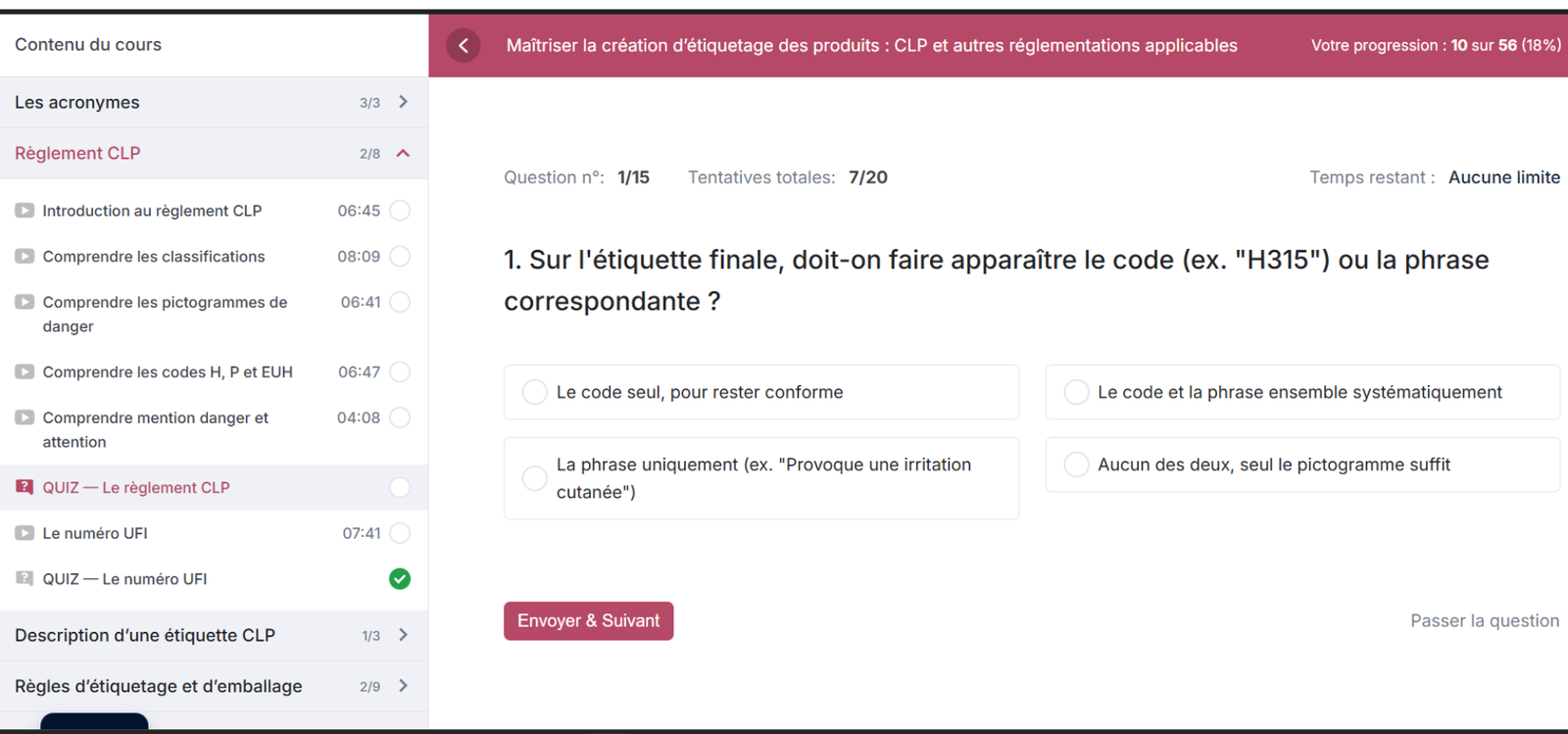
Task: Select "La phrase uniquement" answer option
Action: click(x=761, y=478)
